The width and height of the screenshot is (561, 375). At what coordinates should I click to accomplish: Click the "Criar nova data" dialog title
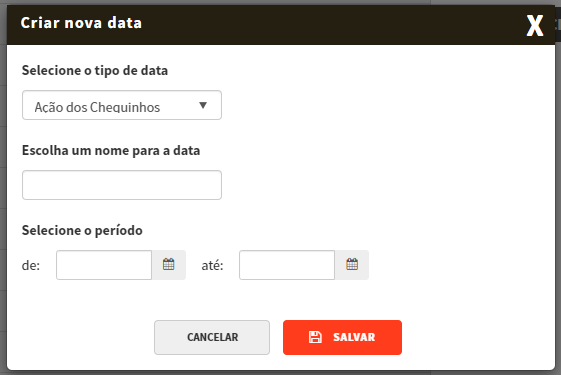81,23
